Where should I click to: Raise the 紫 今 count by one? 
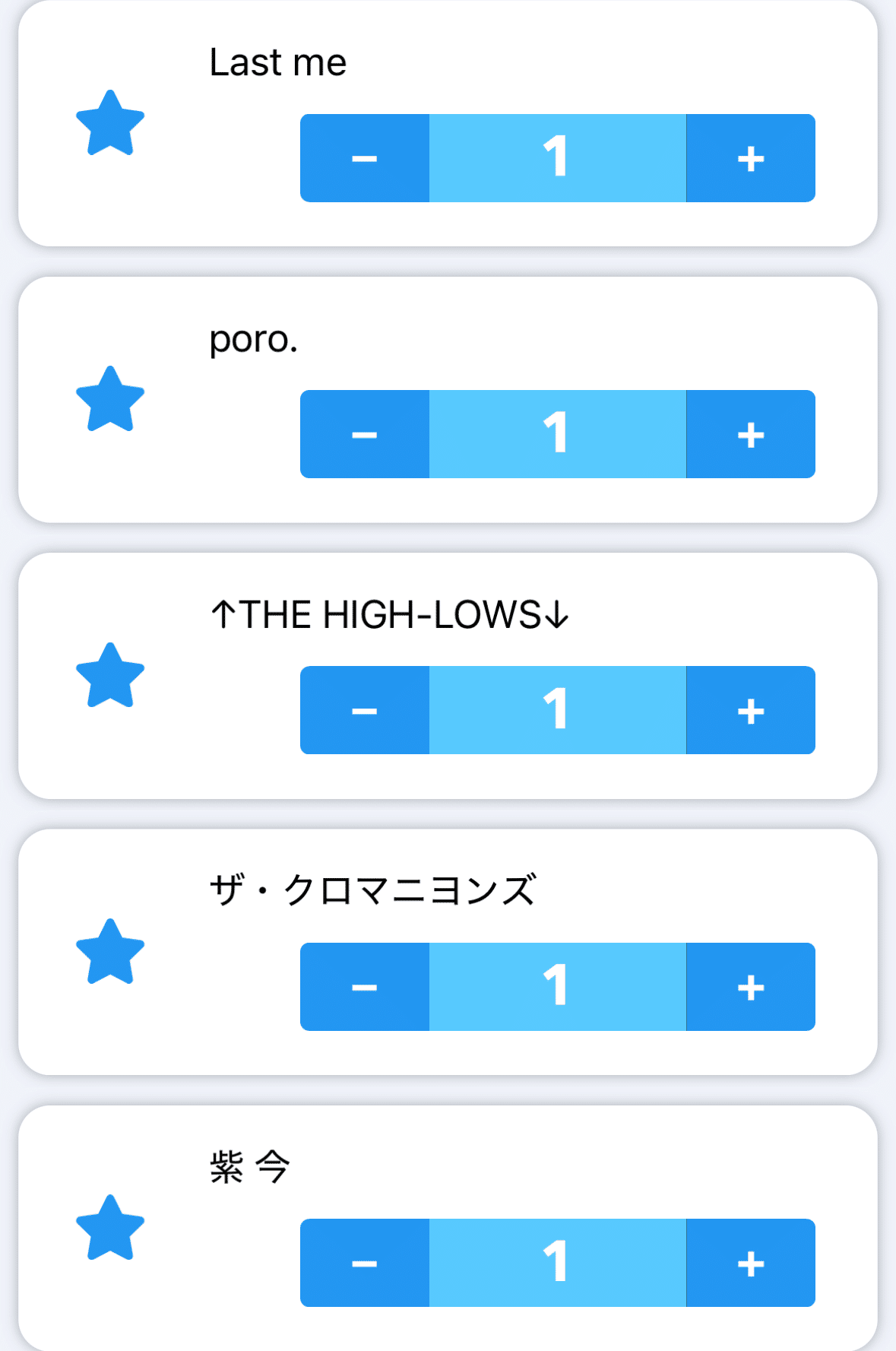[750, 1263]
